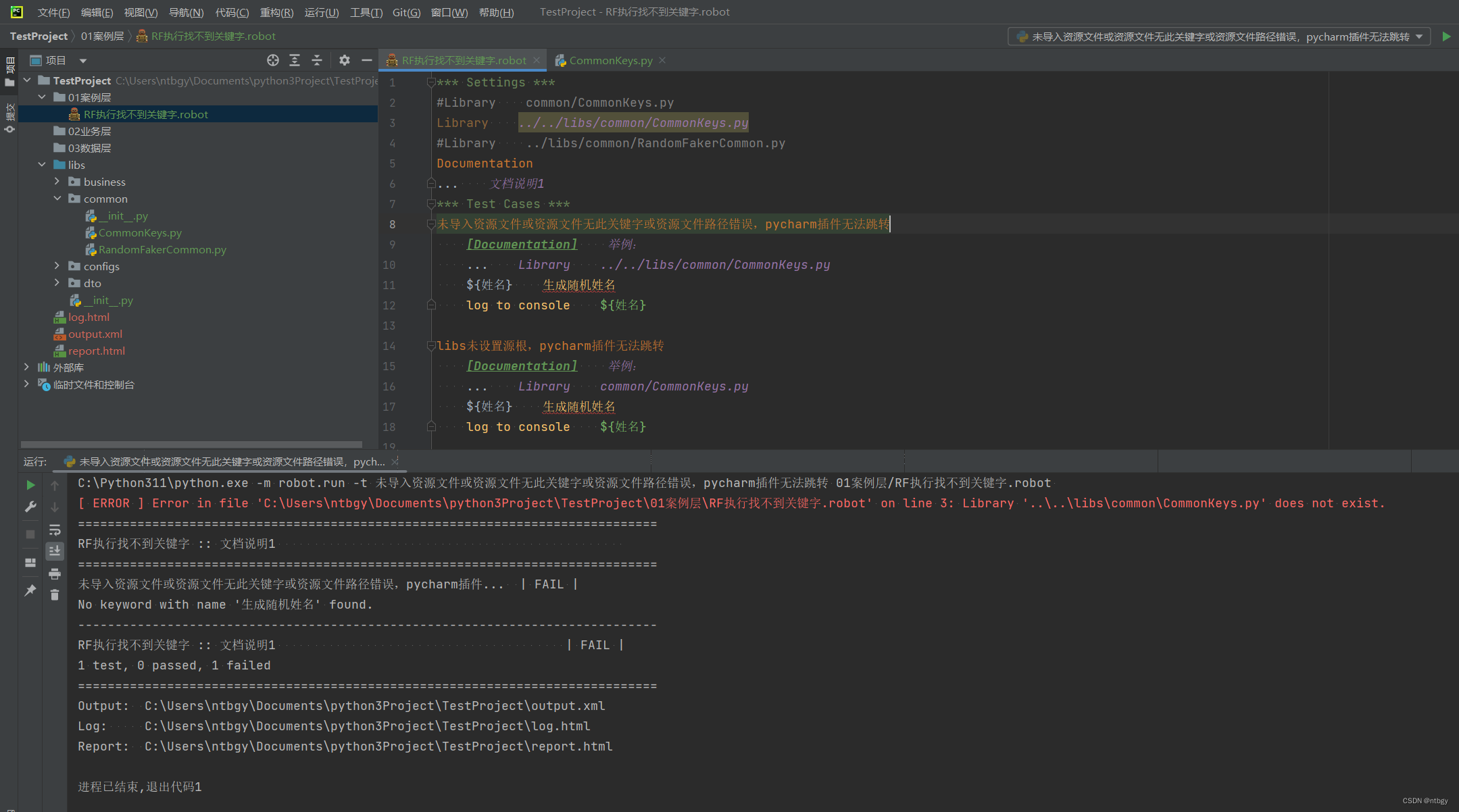This screenshot has width=1459, height=812.
Task: Toggle soft-wrap in run console
Action: 55,530
